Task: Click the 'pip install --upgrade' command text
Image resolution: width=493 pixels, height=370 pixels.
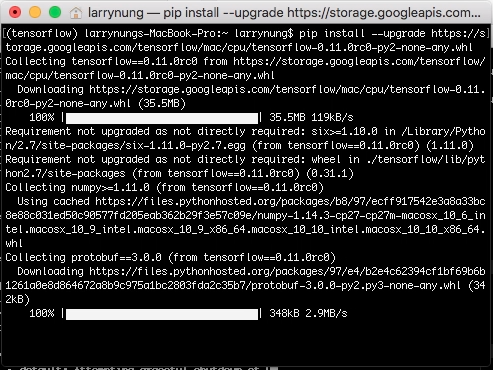Action: pos(362,34)
